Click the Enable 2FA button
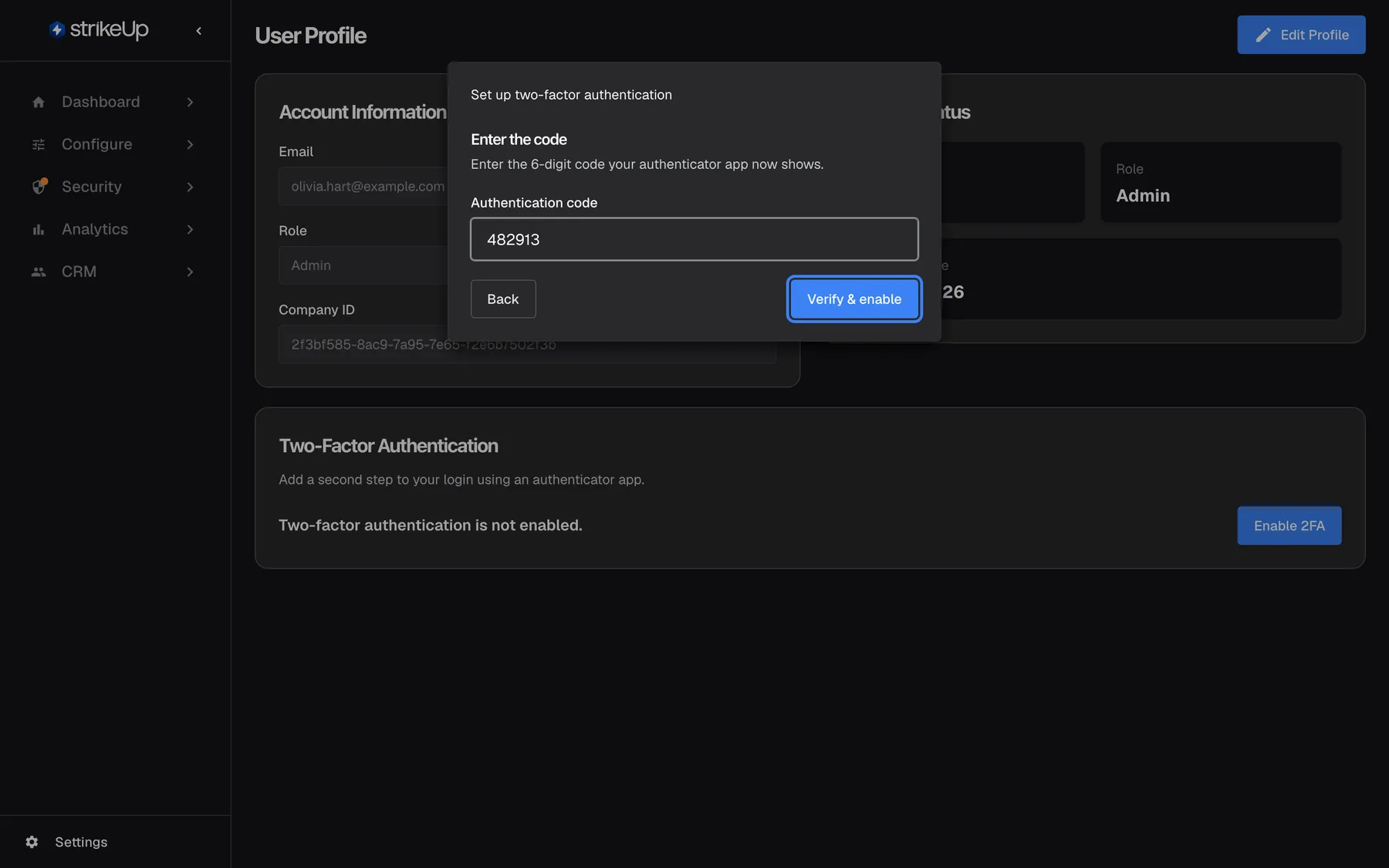1389x868 pixels. coord(1289,525)
